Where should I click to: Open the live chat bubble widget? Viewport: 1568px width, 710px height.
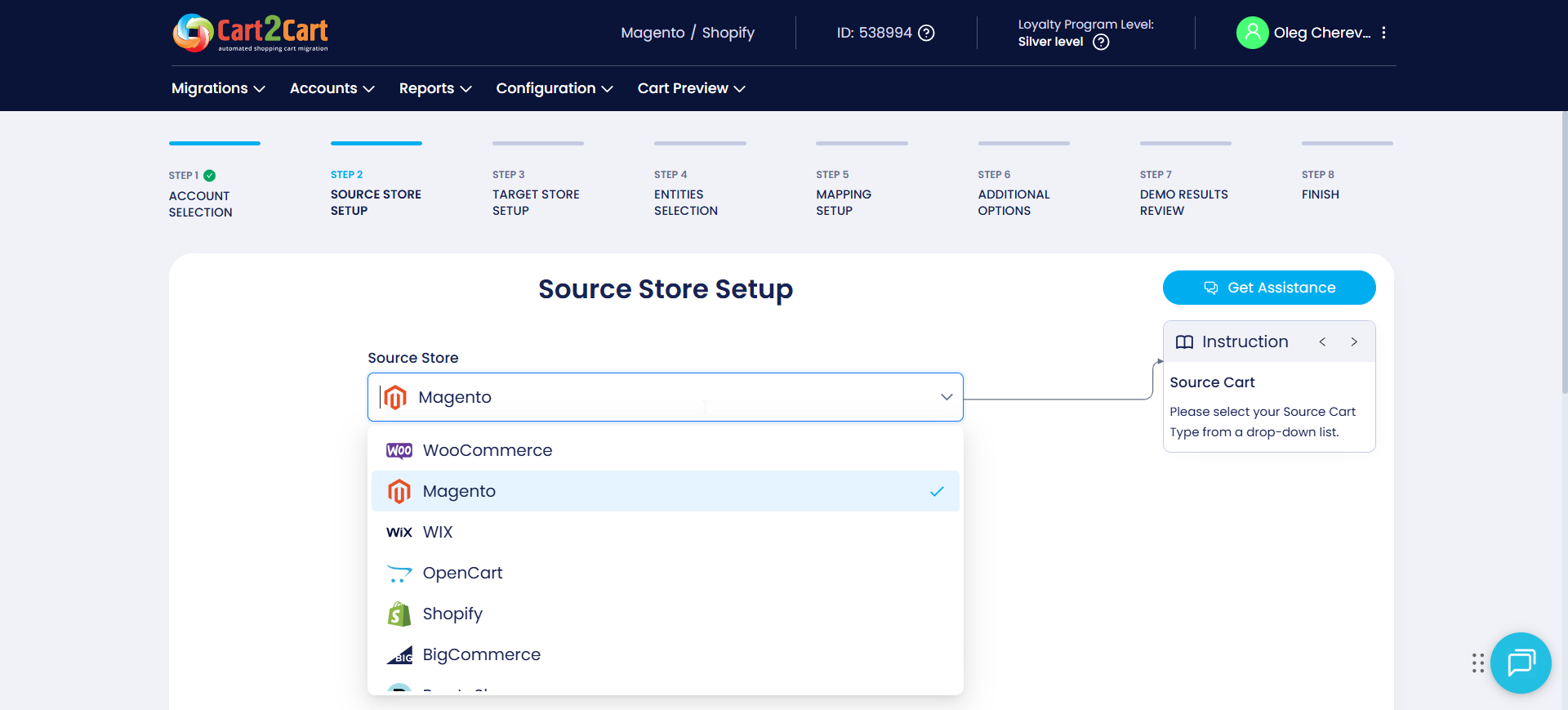pyautogui.click(x=1520, y=663)
